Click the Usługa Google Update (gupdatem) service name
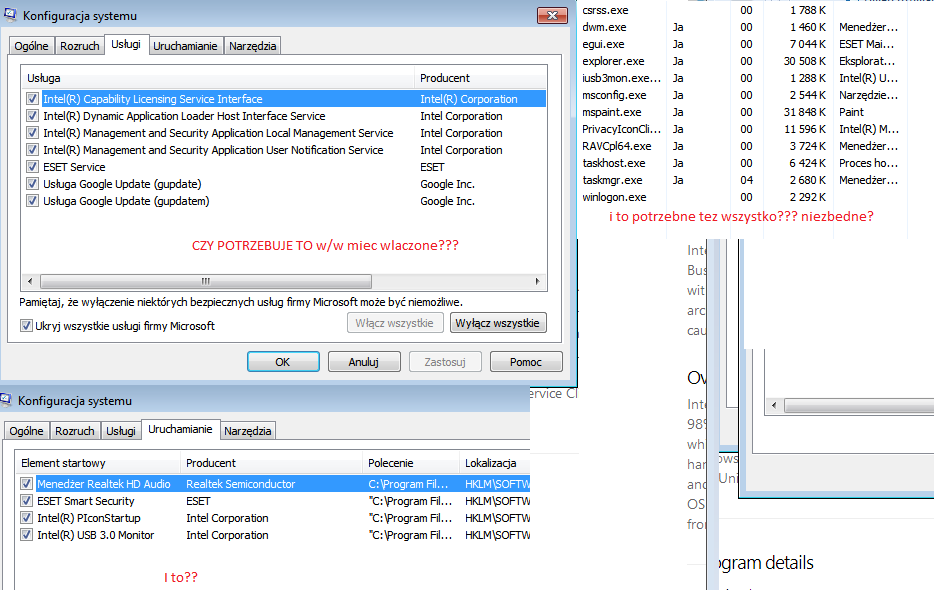 point(126,201)
